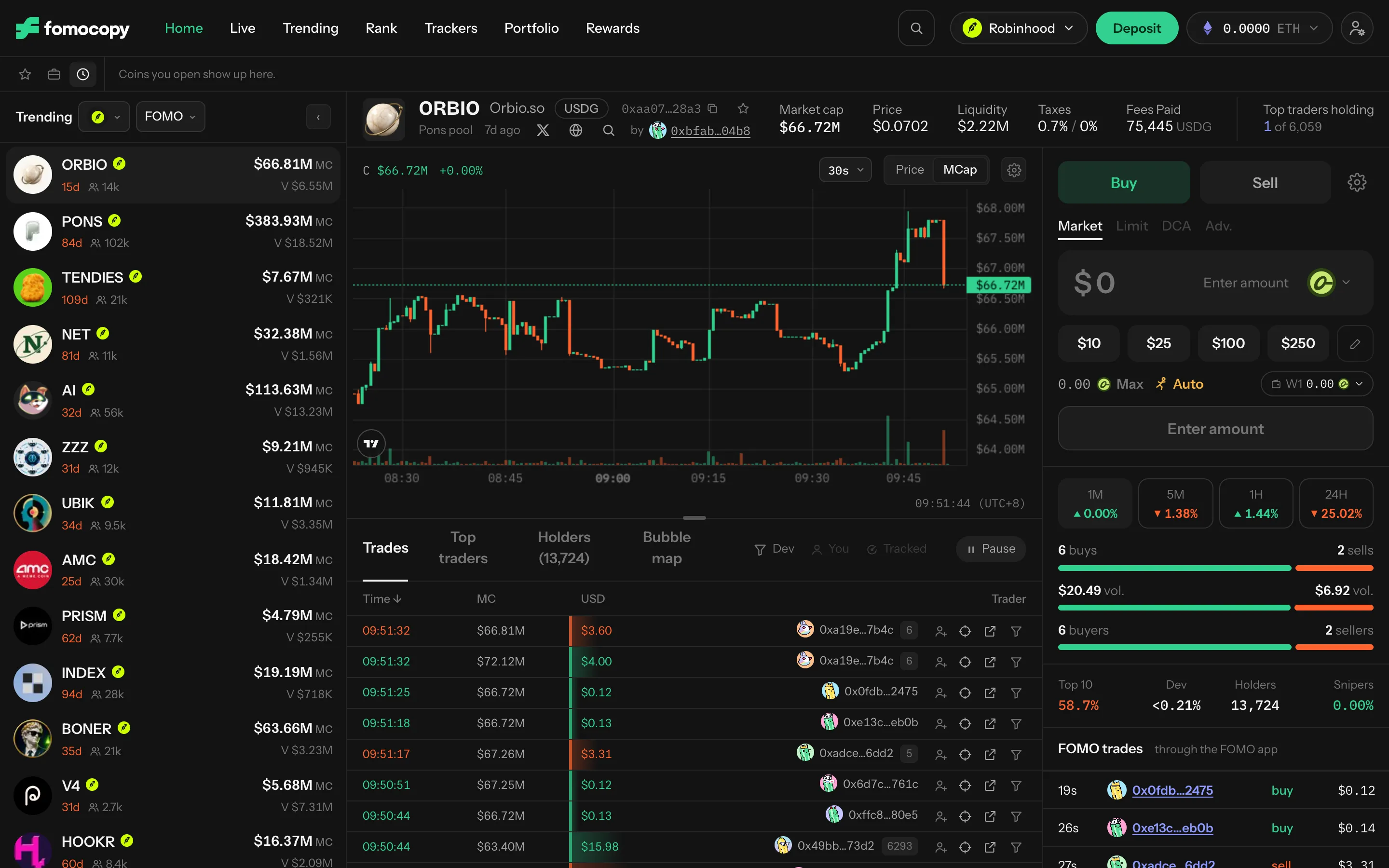This screenshot has height=868, width=1389.
Task: Open PONS in the trending list
Action: pos(173,231)
